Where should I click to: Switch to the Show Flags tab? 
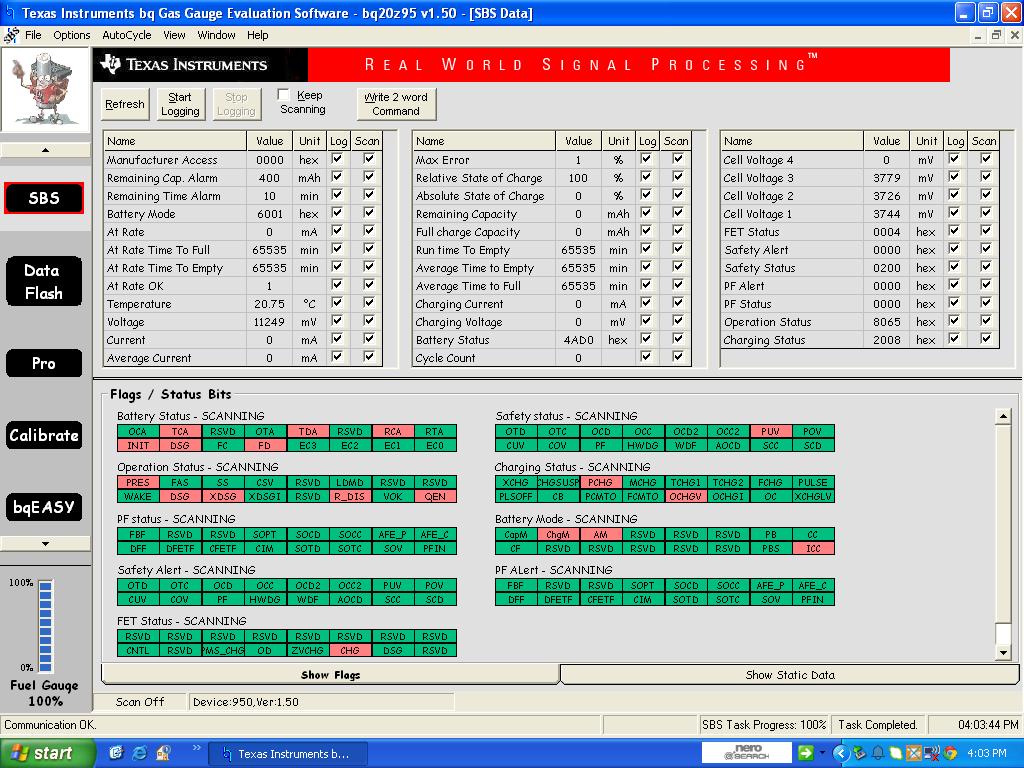pyautogui.click(x=330, y=675)
